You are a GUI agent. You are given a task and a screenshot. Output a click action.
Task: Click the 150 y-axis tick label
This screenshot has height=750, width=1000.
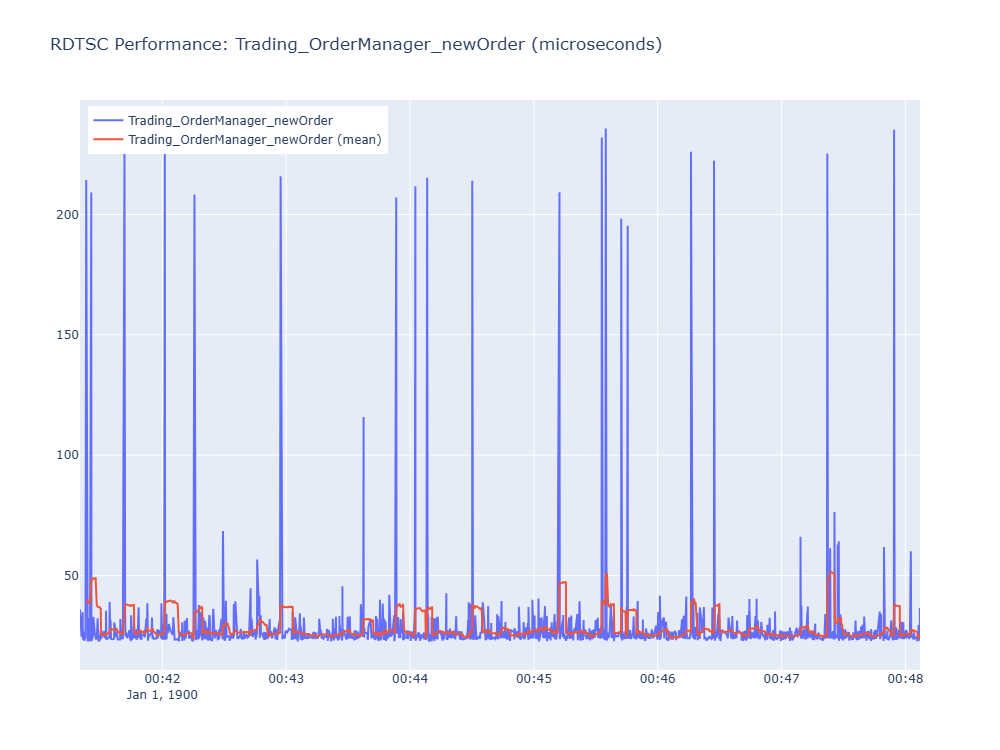click(x=67, y=335)
